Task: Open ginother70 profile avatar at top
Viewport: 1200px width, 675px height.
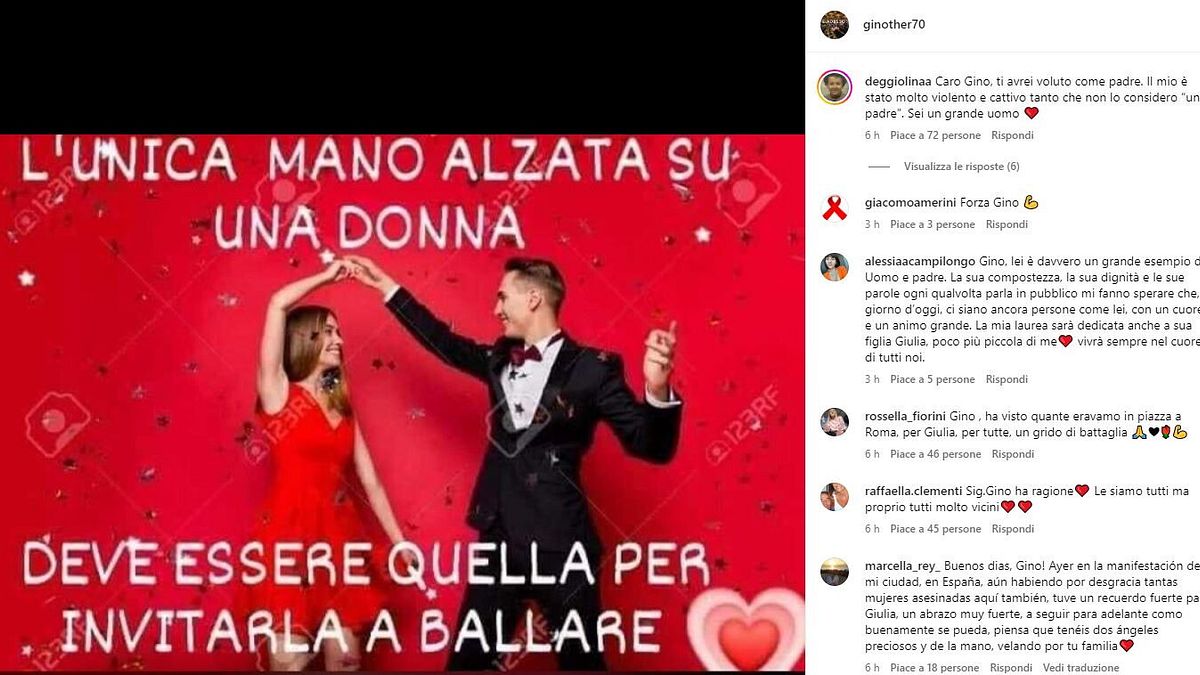Action: (834, 25)
